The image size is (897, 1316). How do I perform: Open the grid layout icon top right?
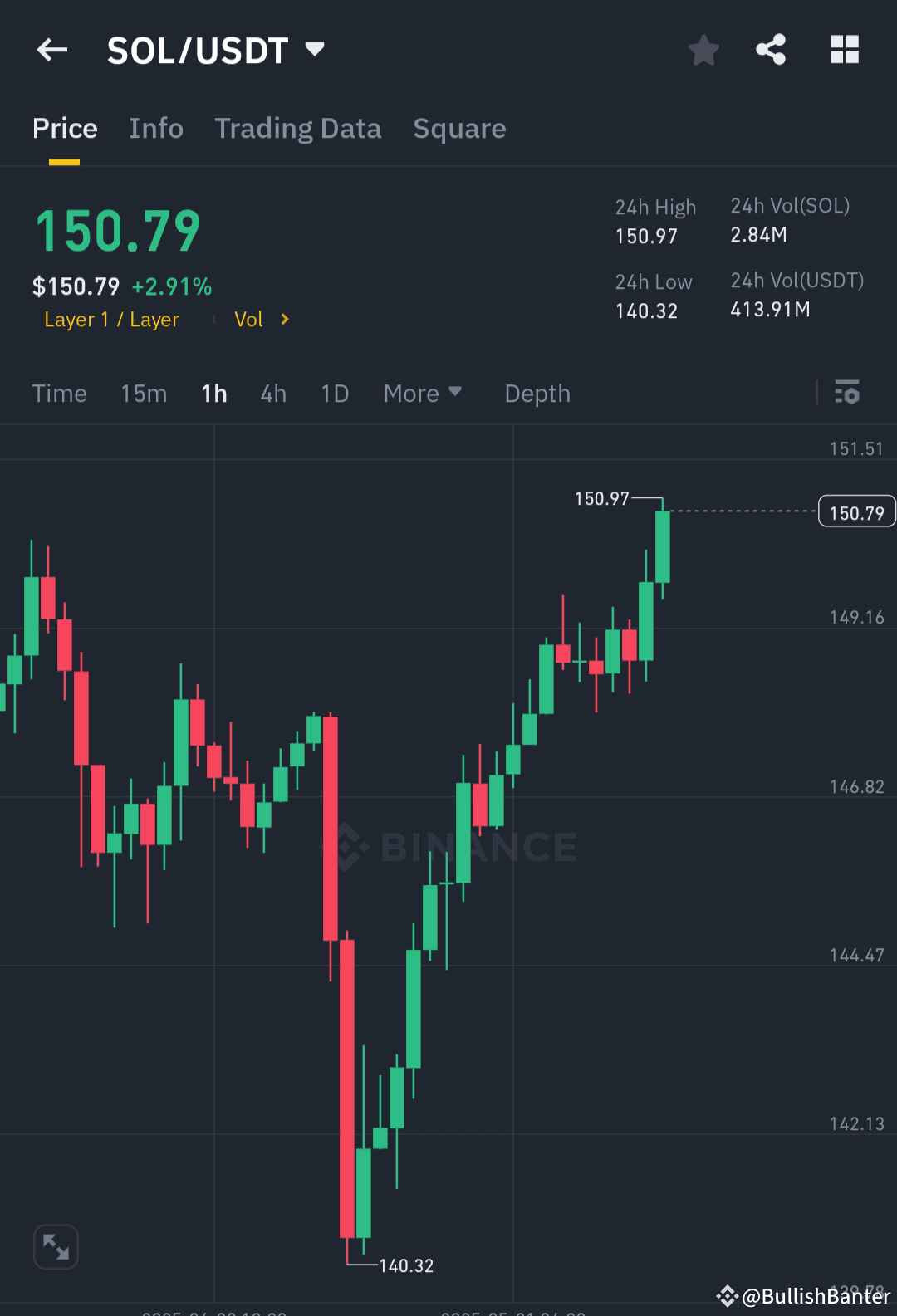[844, 50]
